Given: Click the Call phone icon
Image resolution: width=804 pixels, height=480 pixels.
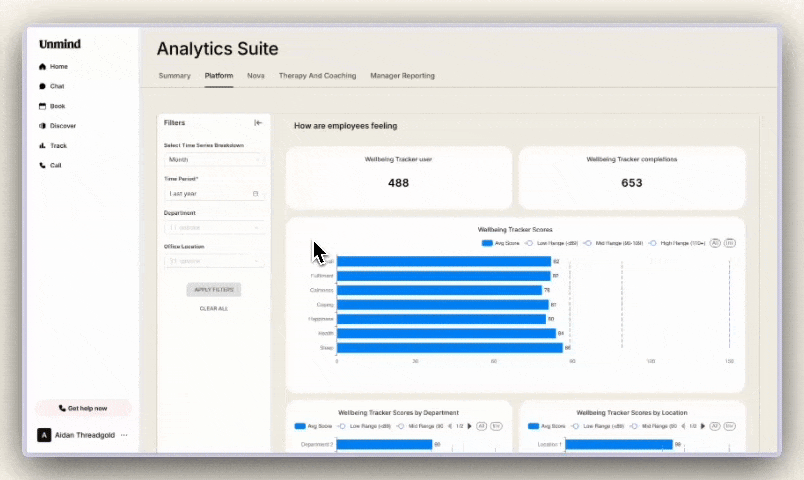Looking at the screenshot, I should click(42, 165).
